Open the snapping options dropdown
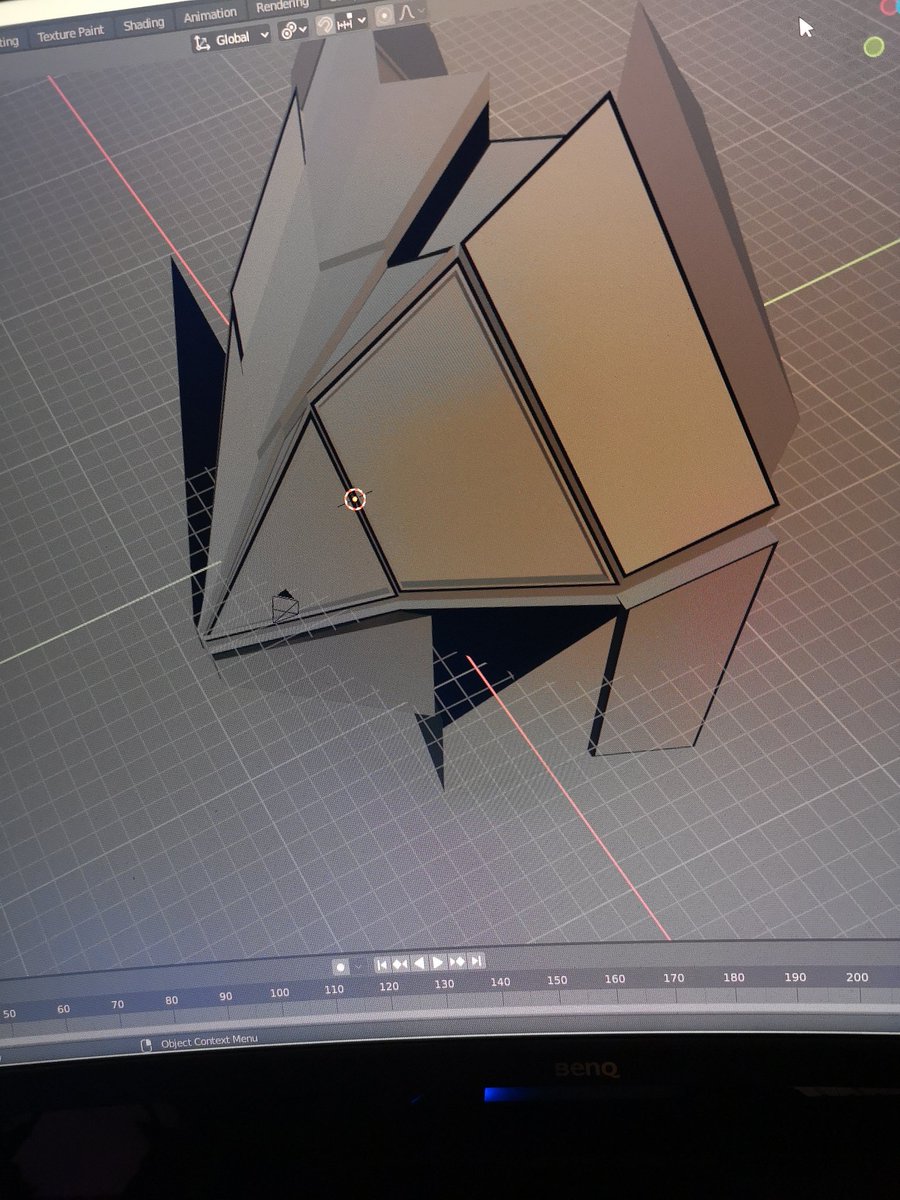Screen dimensions: 900x1200 click(351, 21)
